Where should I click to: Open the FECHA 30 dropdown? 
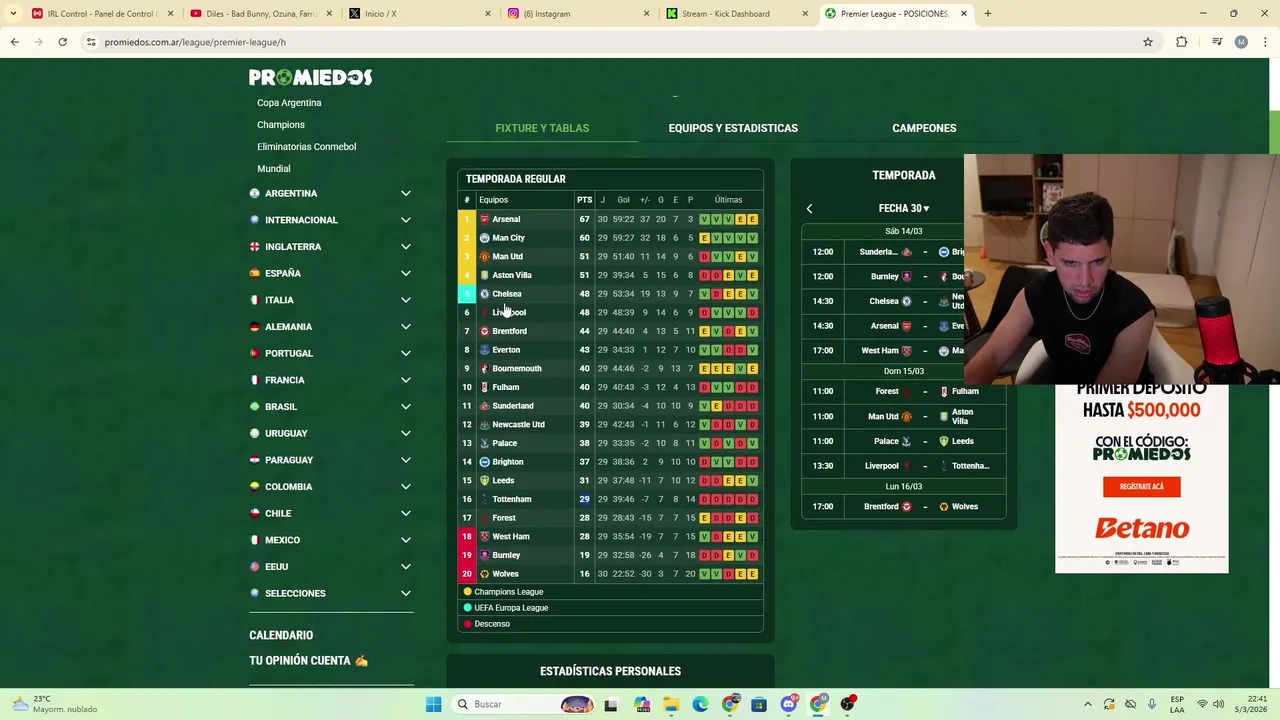(903, 209)
